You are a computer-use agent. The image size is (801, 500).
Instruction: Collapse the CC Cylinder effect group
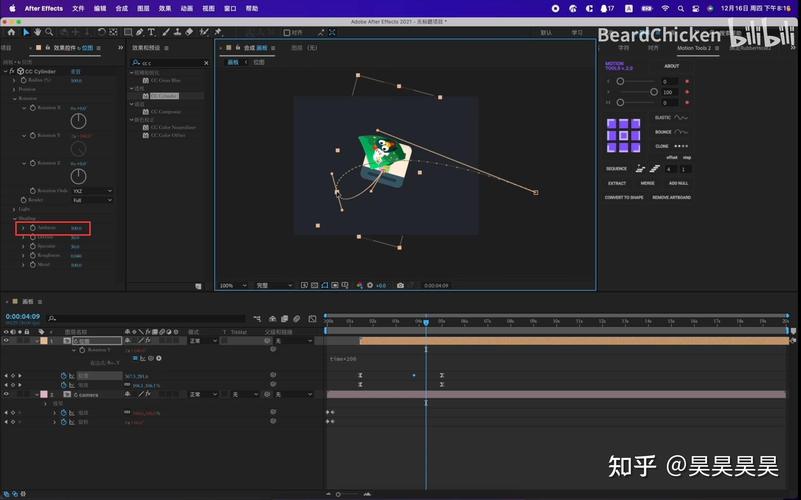(x=6, y=72)
